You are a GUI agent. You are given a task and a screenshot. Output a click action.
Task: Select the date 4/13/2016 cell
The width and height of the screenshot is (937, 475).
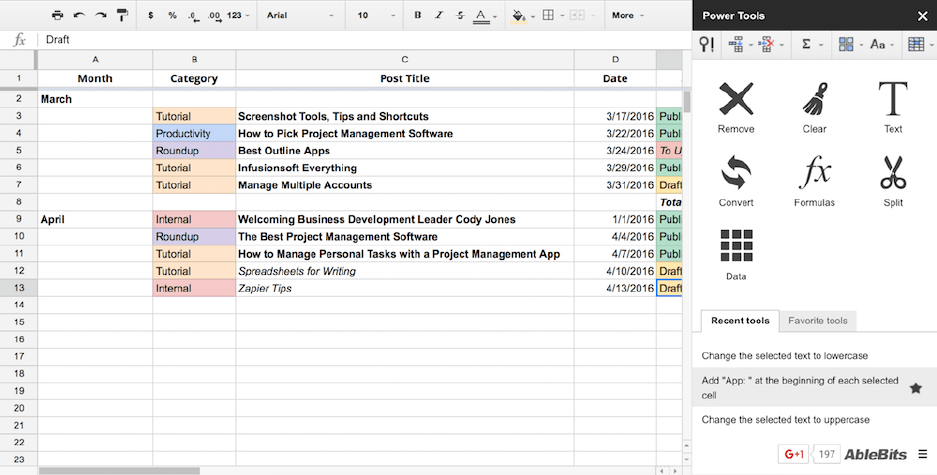(x=615, y=288)
